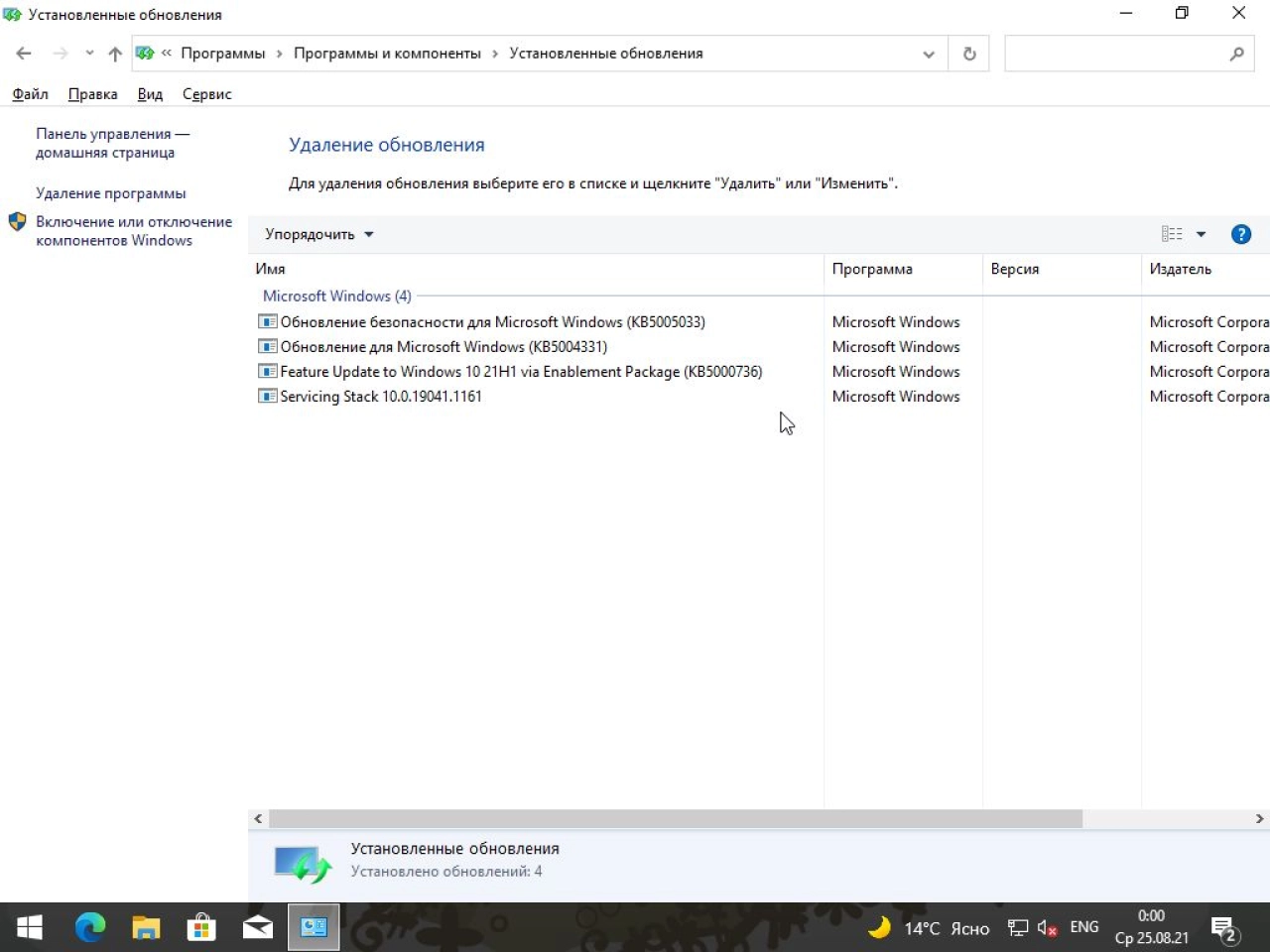Sort by the Имя column header
1270x952 pixels.
click(x=536, y=269)
